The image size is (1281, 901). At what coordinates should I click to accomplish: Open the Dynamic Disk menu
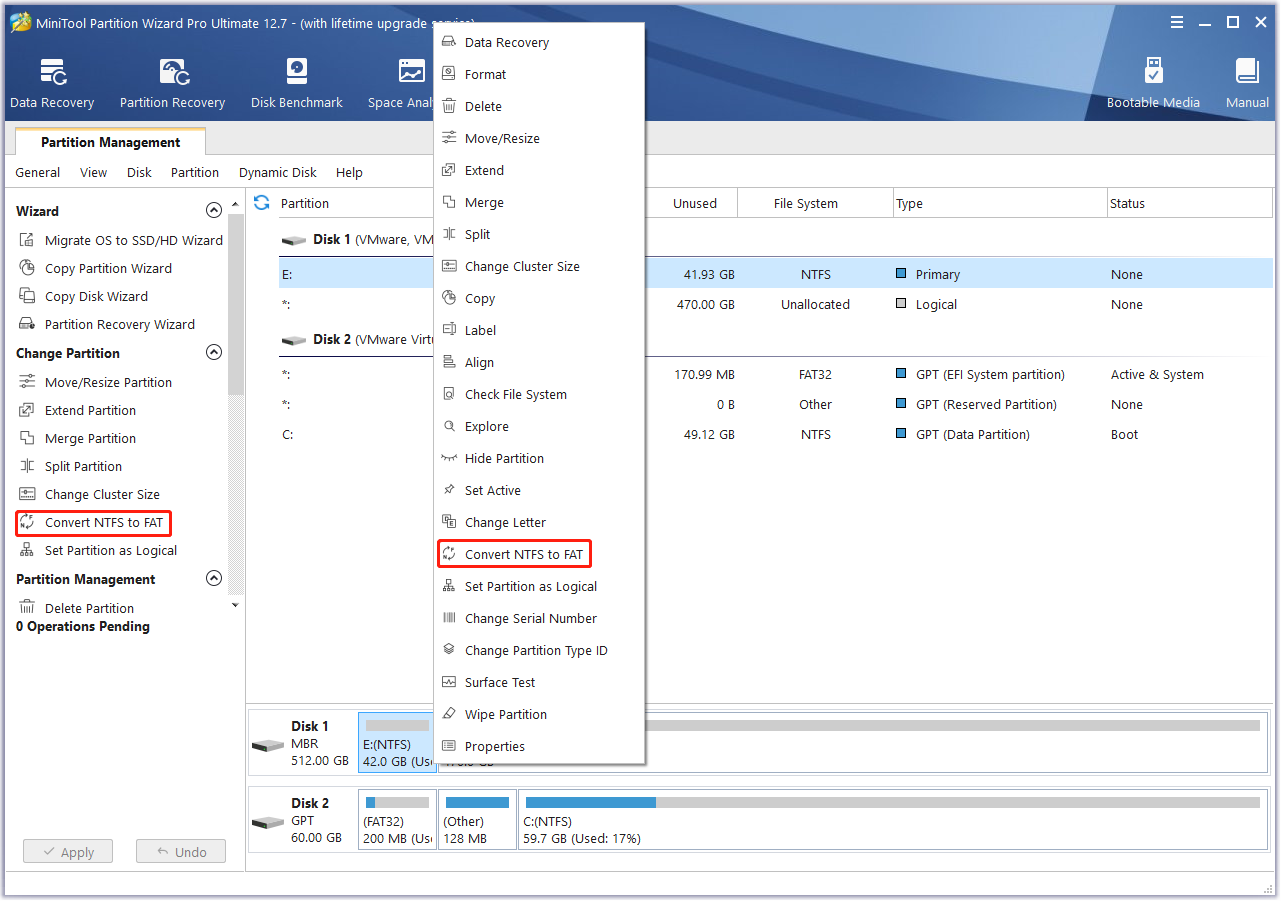[x=278, y=172]
